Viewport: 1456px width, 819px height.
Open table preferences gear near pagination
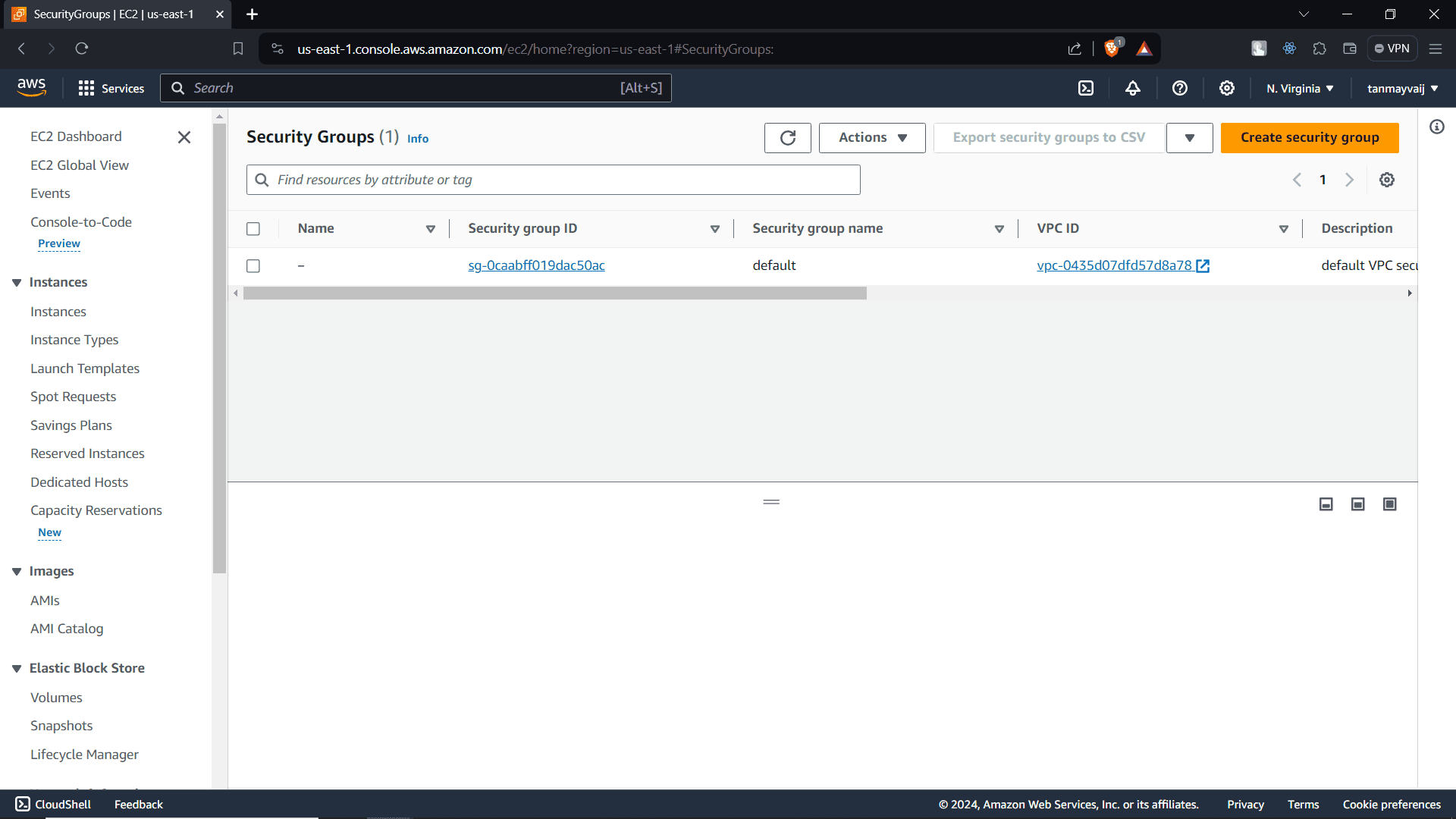point(1387,180)
